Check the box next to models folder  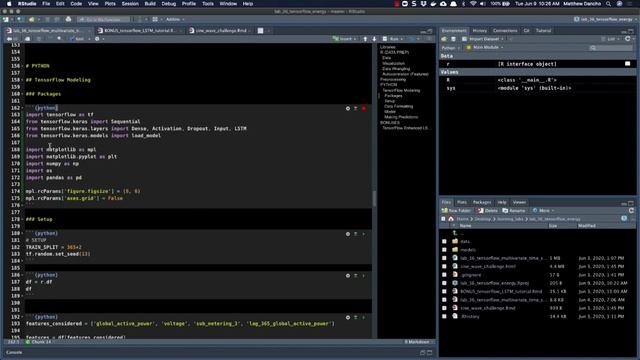click(444, 250)
